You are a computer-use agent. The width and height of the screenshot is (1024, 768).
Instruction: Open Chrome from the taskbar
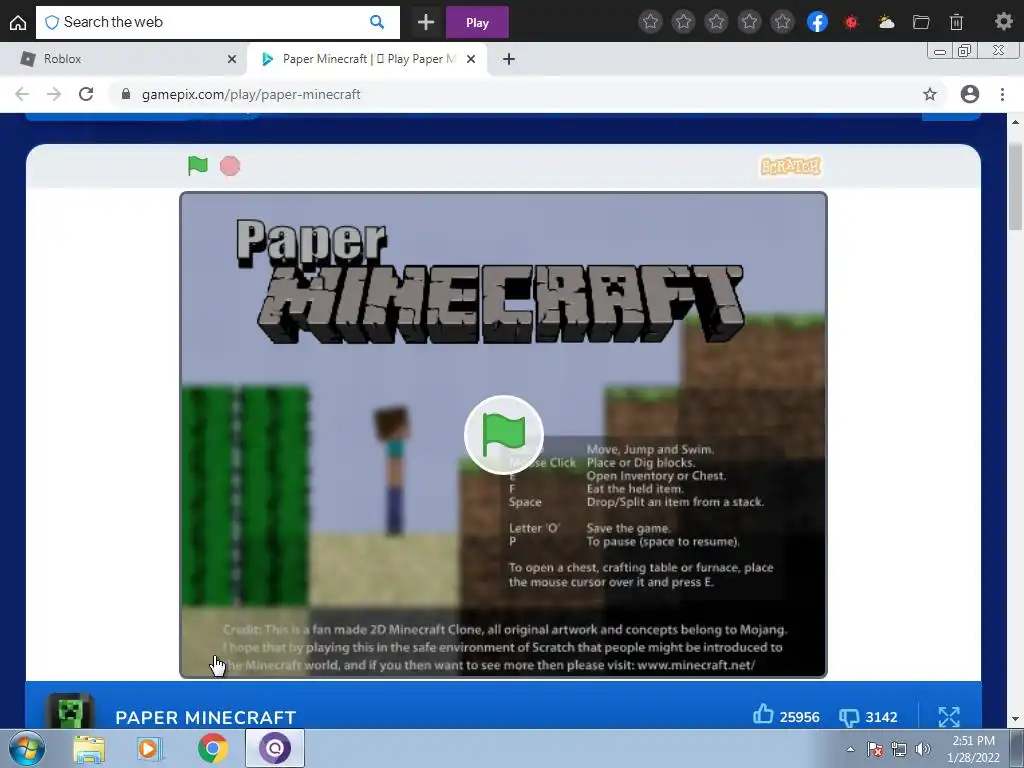tap(213, 748)
